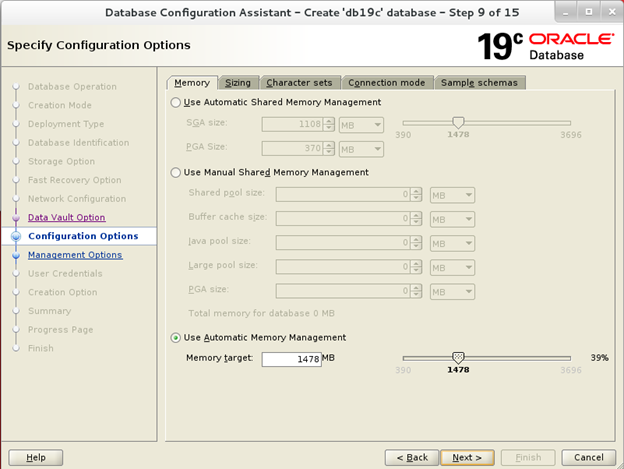Jump to Management Options step
Image resolution: width=624 pixels, height=469 pixels.
[75, 255]
